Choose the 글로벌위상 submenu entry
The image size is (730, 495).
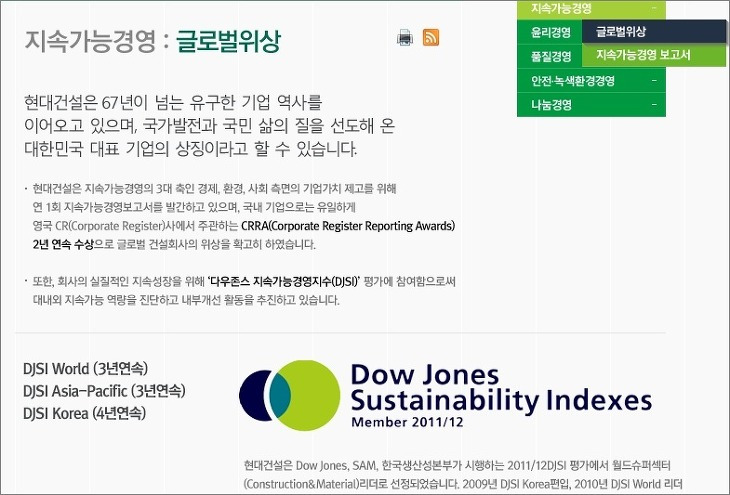pos(654,32)
